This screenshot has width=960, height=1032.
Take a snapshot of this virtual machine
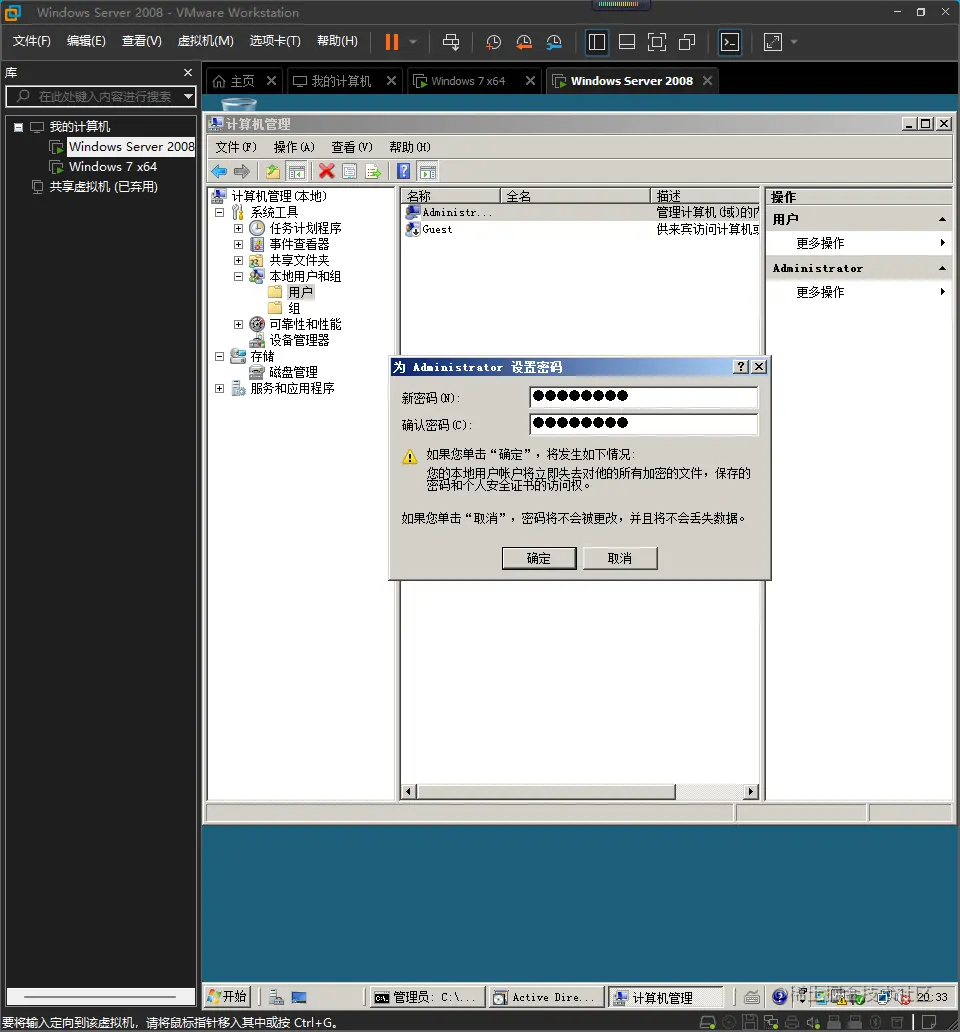[493, 42]
